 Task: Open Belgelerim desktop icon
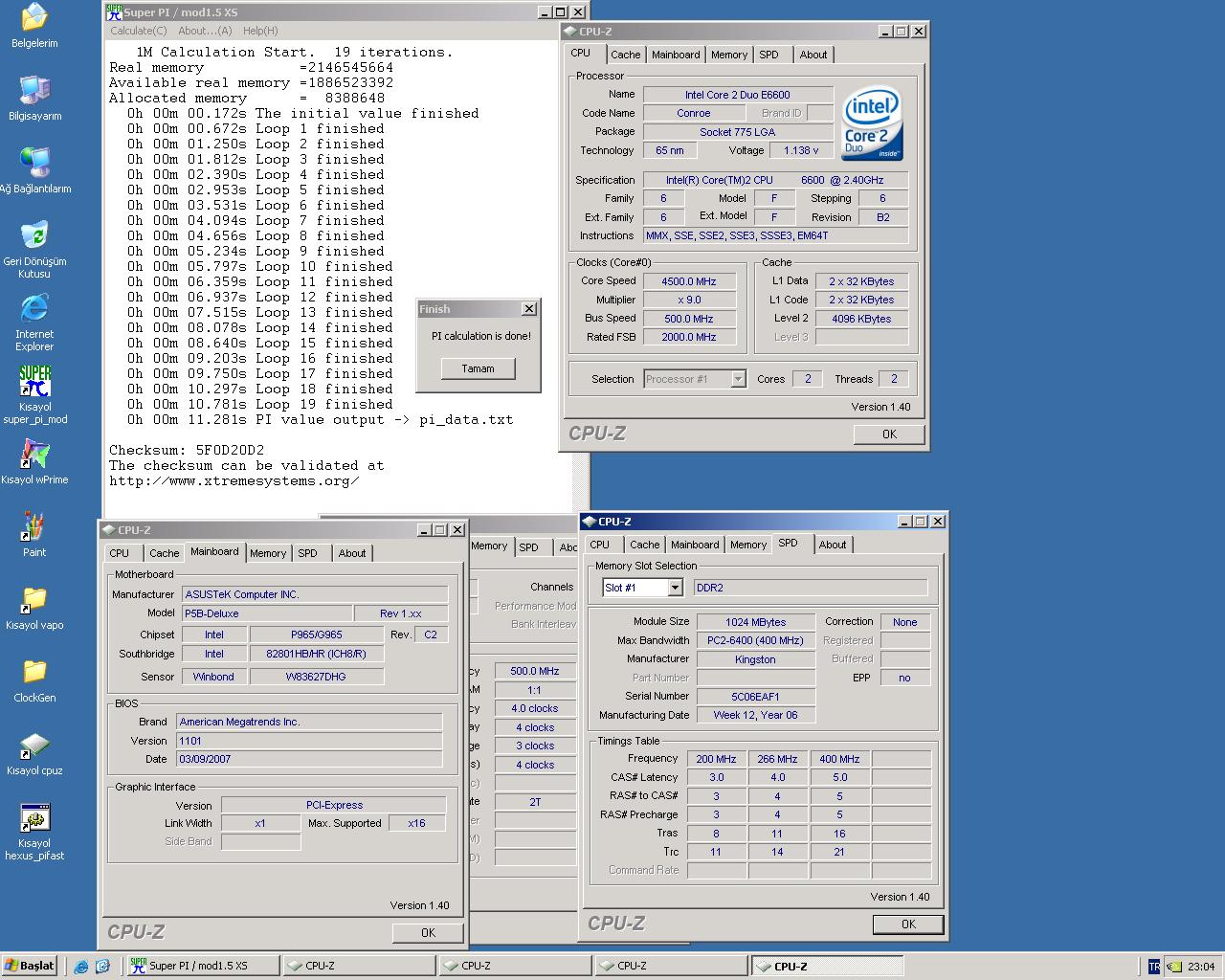34,26
